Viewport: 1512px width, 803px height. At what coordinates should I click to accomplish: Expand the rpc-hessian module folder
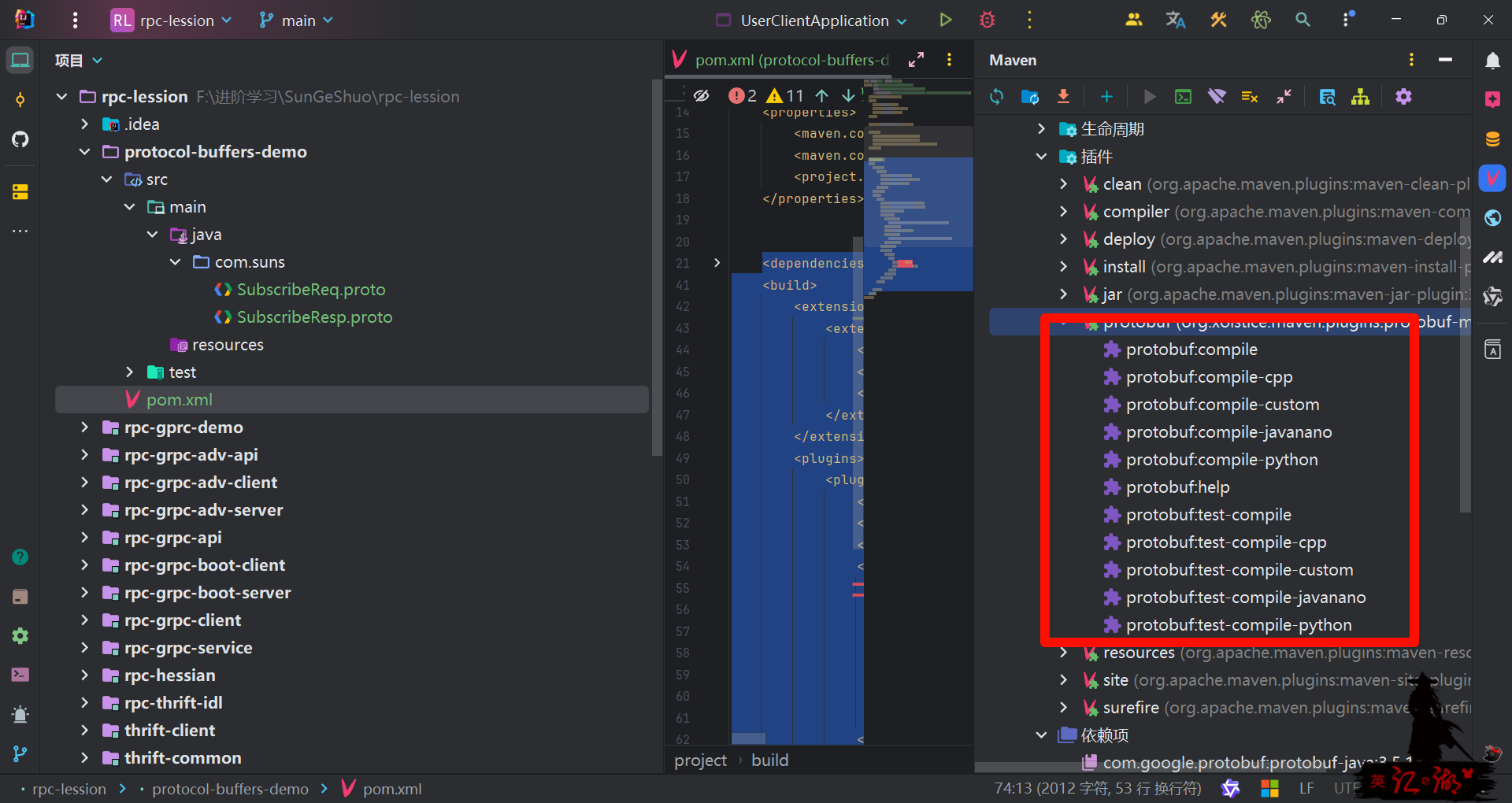(x=84, y=675)
